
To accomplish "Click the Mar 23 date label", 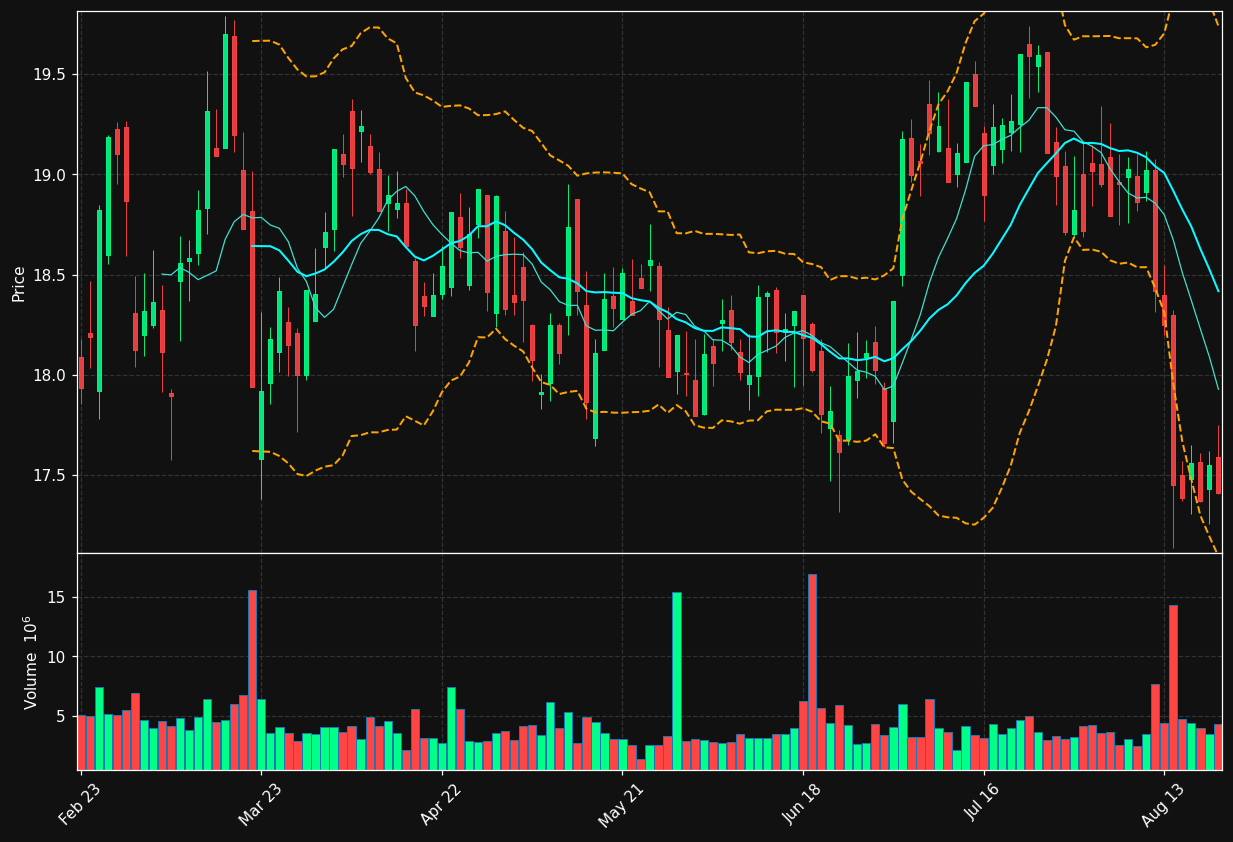I will 260,804.
